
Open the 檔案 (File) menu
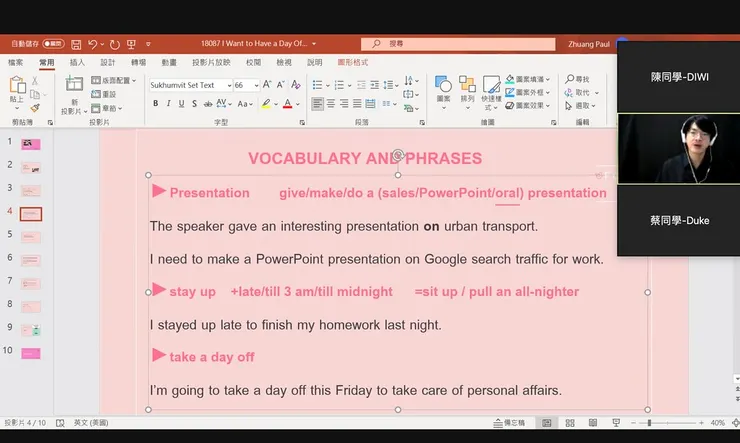coord(15,62)
